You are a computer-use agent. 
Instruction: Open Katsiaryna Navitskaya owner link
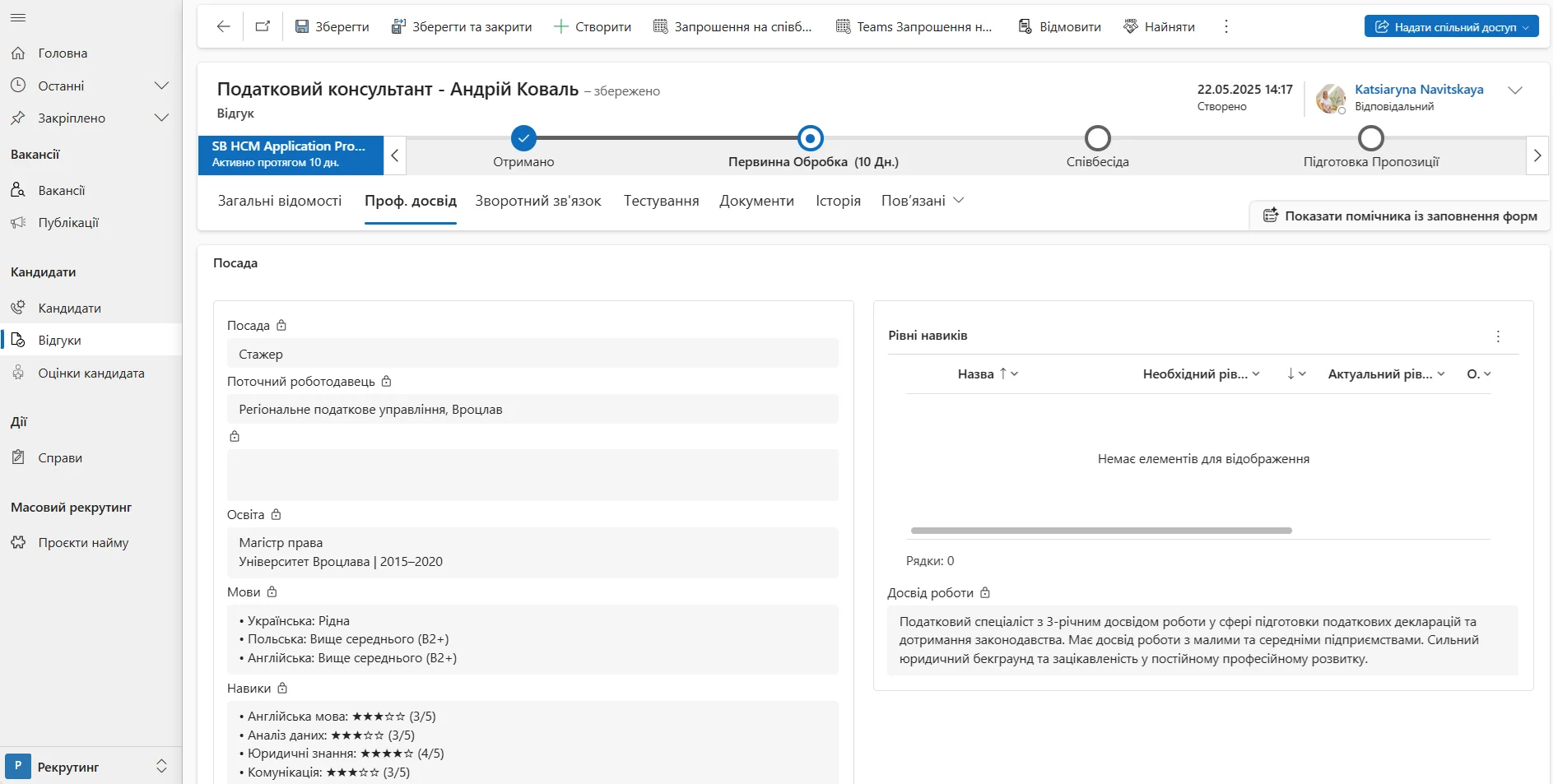pos(1418,90)
